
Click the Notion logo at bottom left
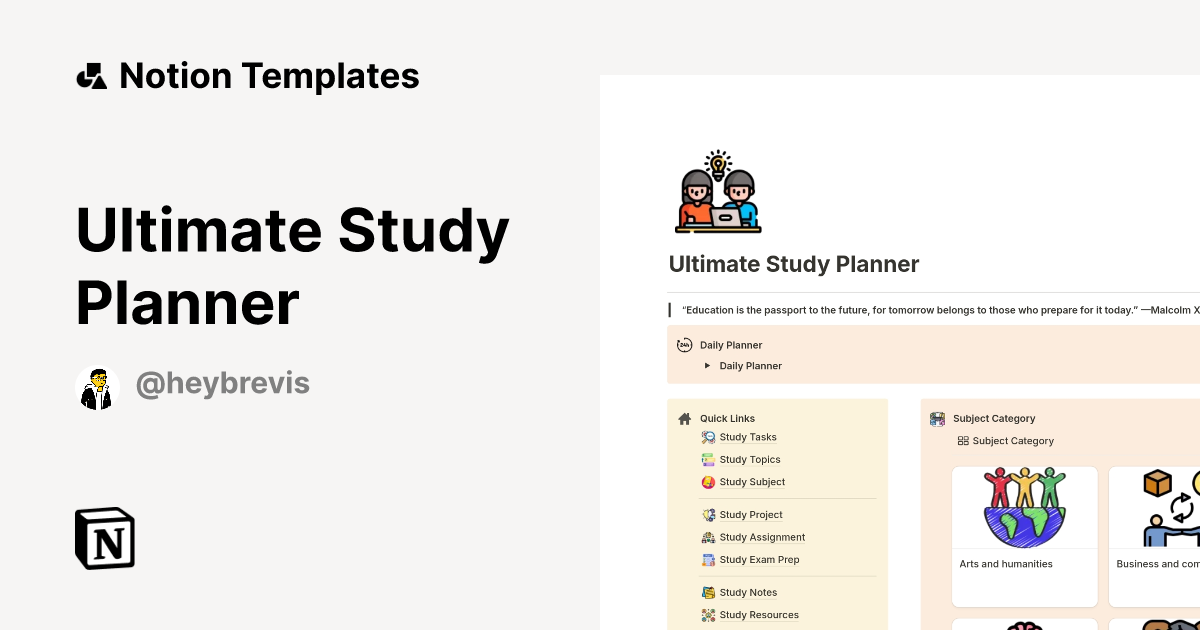tap(104, 538)
